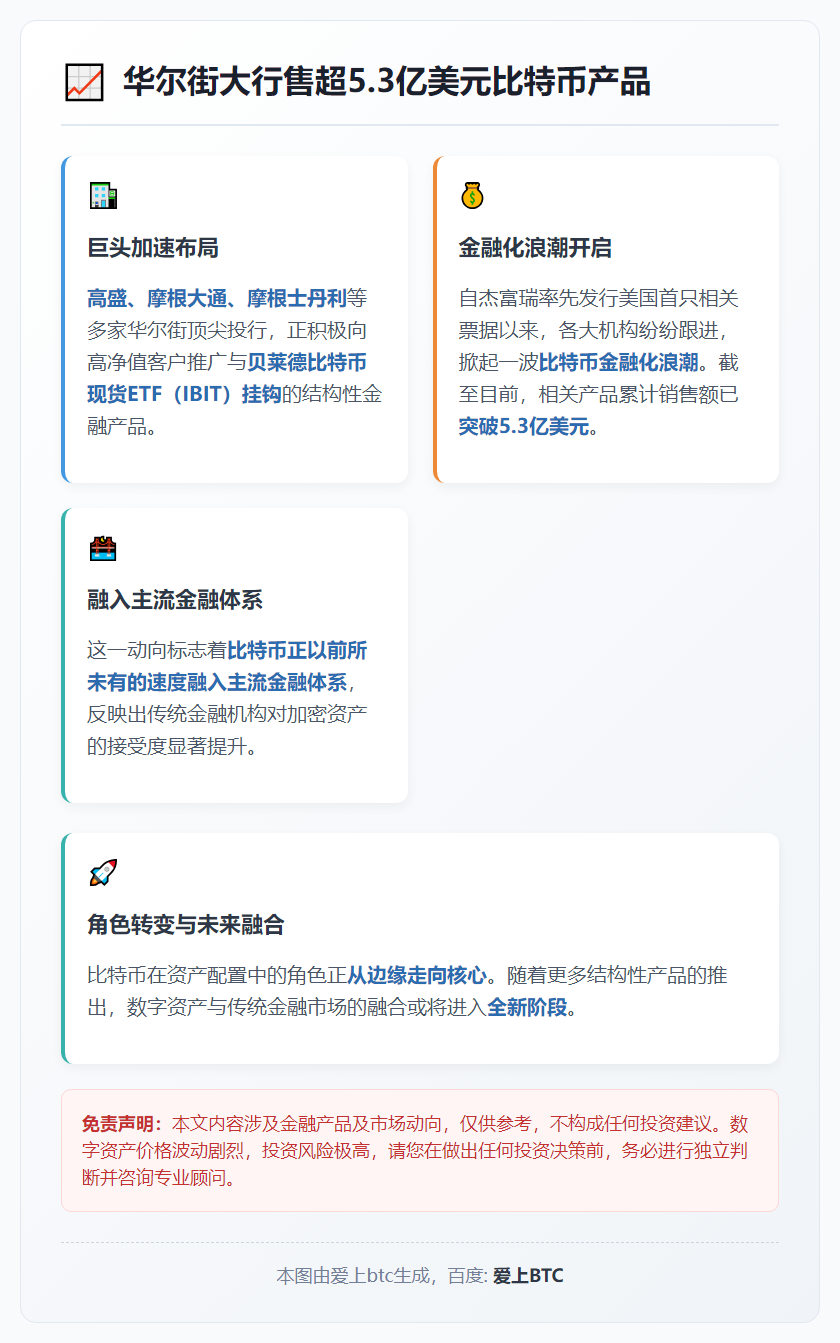Select the heading 角色转变与未来融合

coord(186,925)
